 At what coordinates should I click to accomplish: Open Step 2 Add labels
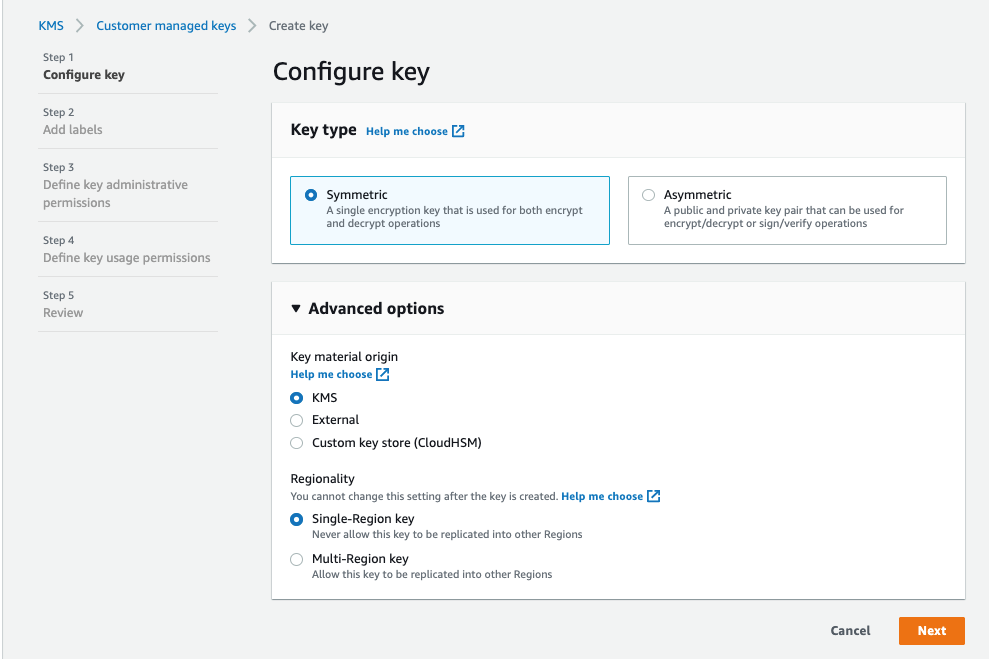coord(71,129)
